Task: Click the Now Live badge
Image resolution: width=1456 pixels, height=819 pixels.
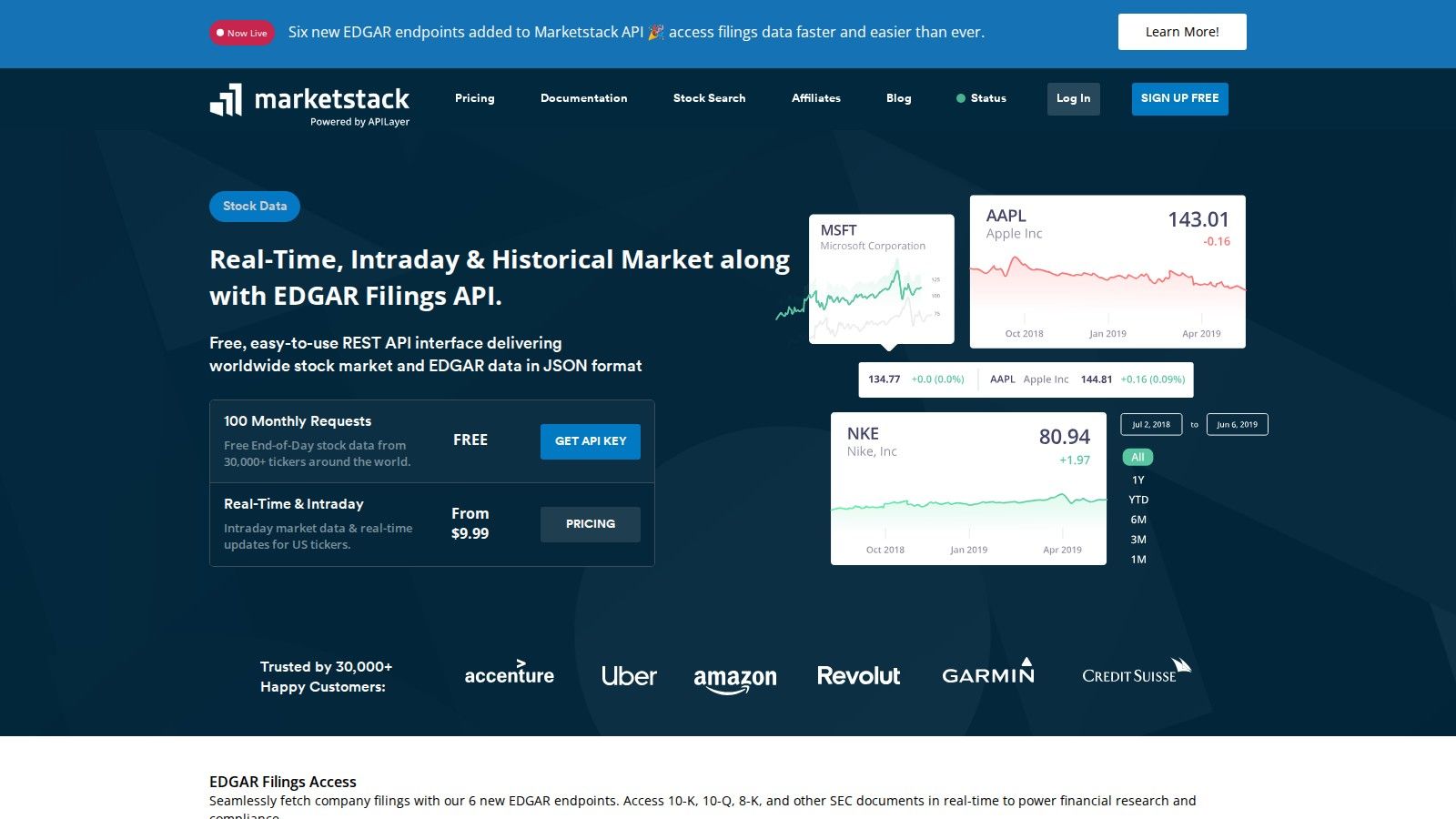Action: (242, 33)
